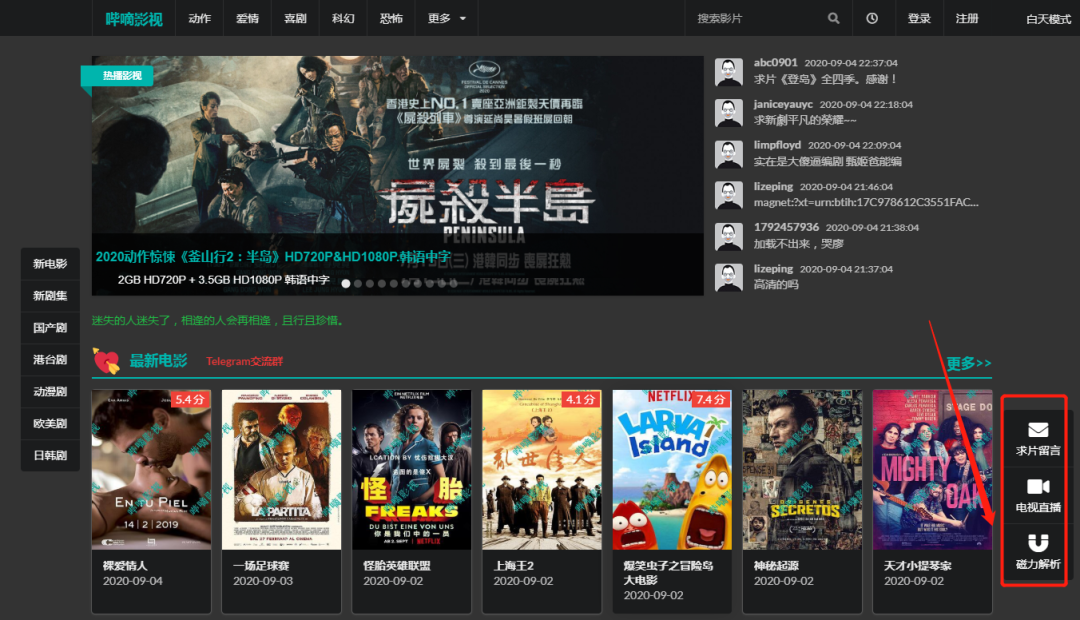This screenshot has height=620, width=1080.
Task: Click the 神秘起源 title text
Action: click(x=776, y=566)
